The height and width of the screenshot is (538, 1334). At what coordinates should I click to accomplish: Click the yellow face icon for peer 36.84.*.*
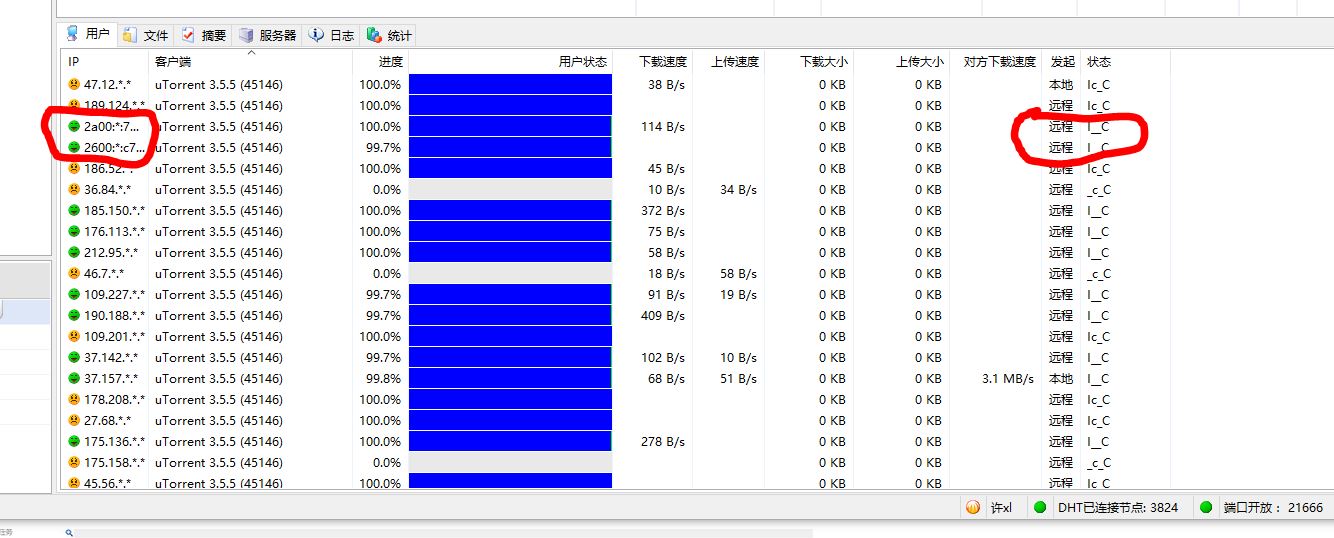74,190
